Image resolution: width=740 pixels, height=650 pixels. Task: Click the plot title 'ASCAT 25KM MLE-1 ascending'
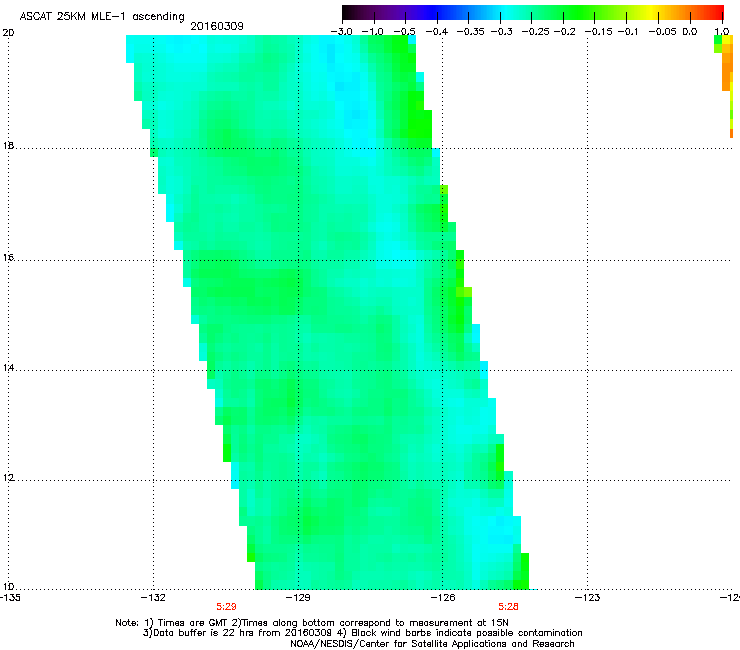pos(102,16)
